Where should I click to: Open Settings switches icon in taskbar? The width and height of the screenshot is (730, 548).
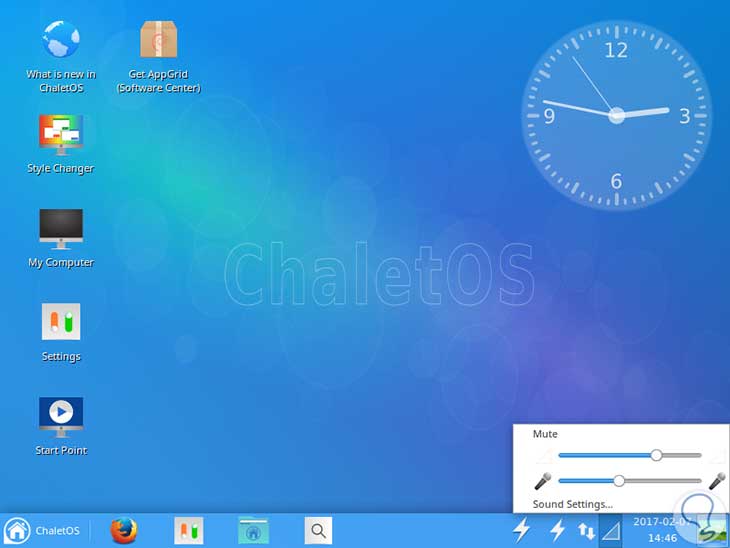click(x=189, y=530)
